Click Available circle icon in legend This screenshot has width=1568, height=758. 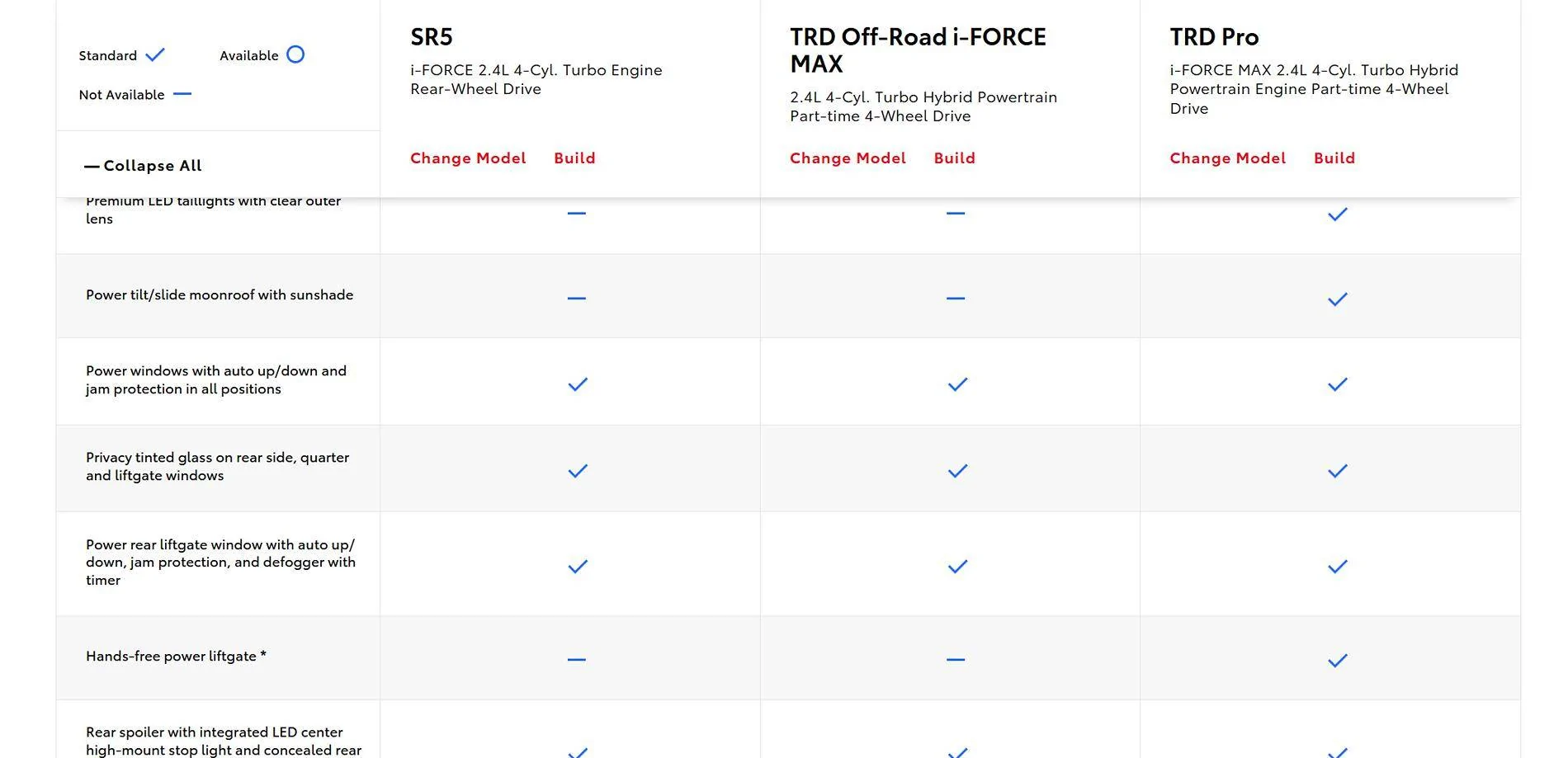coord(295,55)
